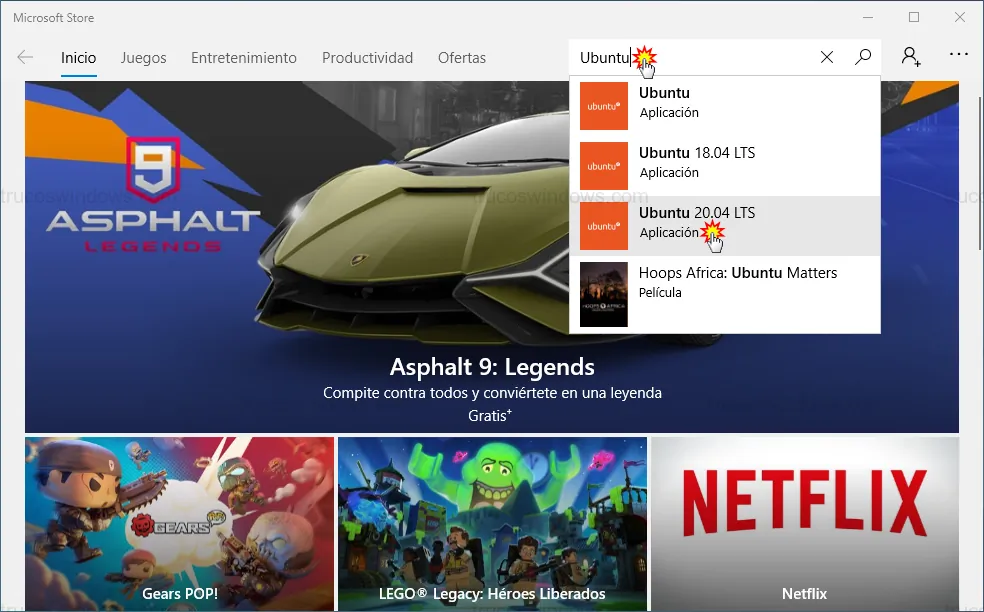Open the three-dots more options menu

click(x=959, y=56)
